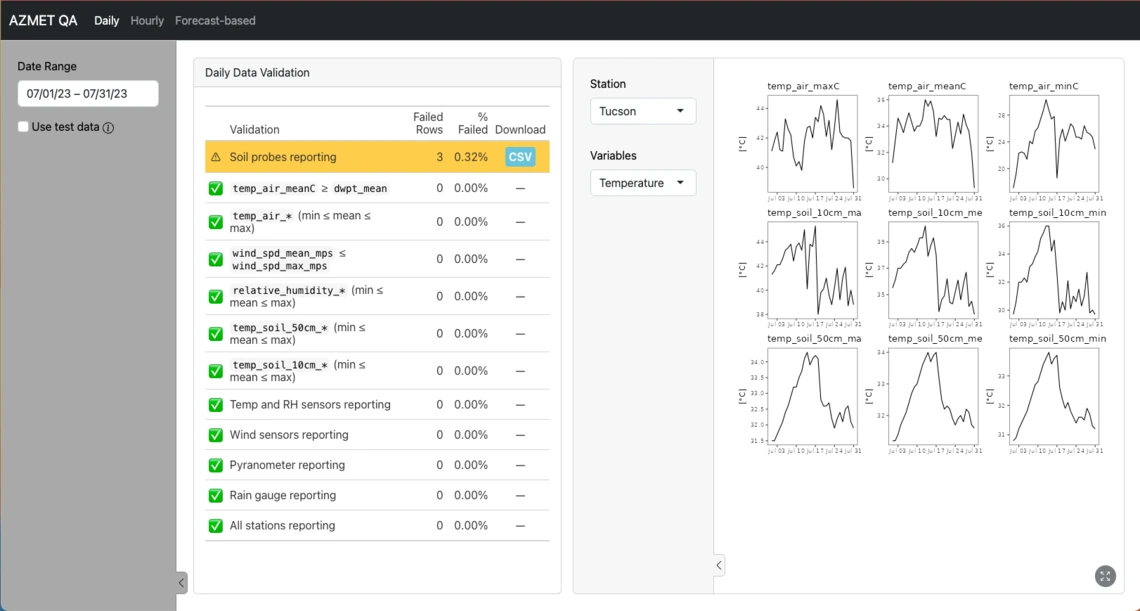Click the Download column header
1140x611 pixels.
click(520, 129)
